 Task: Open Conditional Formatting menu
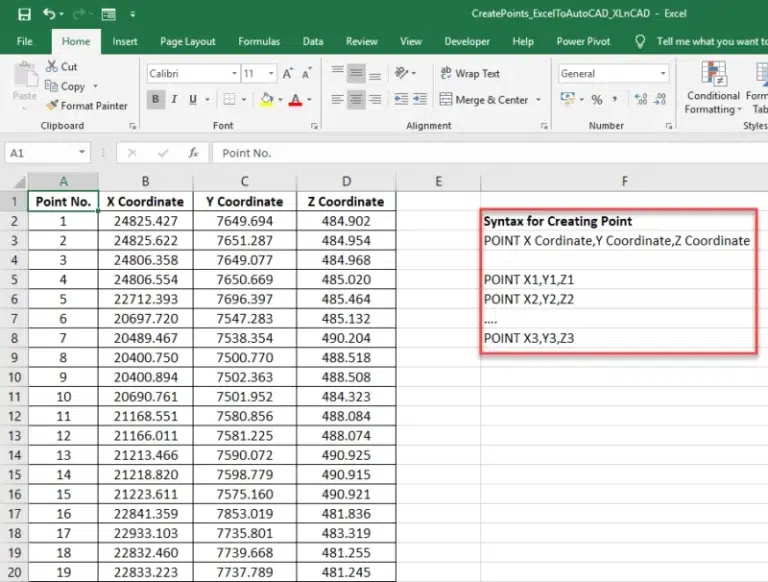tap(713, 88)
